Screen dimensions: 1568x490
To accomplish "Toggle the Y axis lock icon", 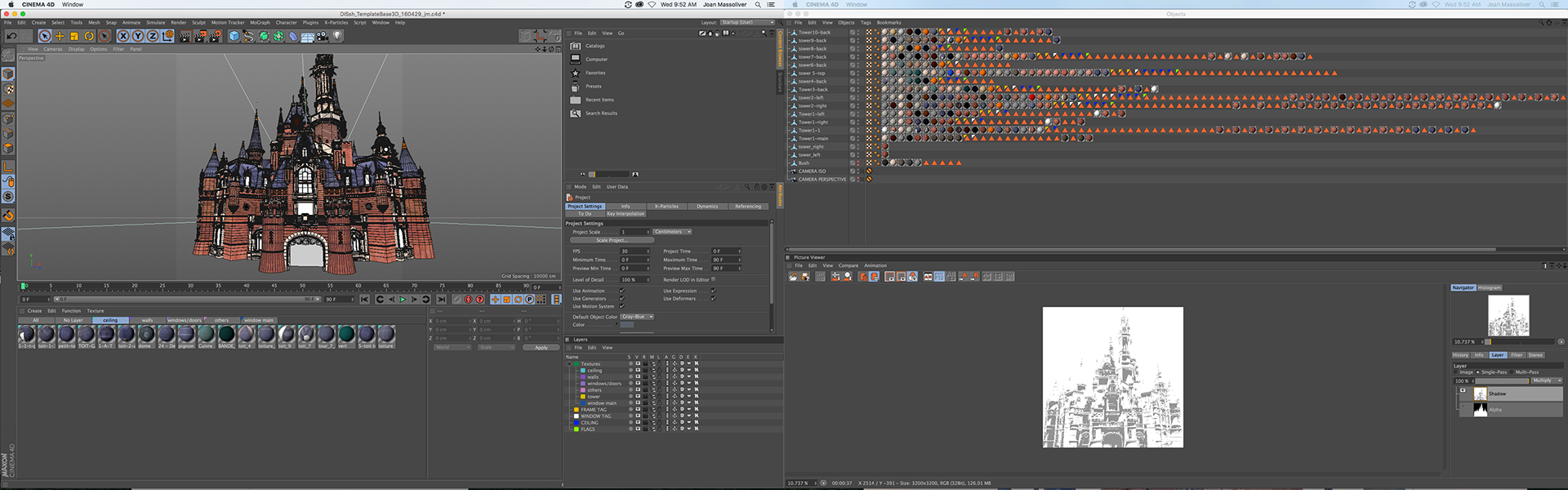I will pyautogui.click(x=138, y=36).
